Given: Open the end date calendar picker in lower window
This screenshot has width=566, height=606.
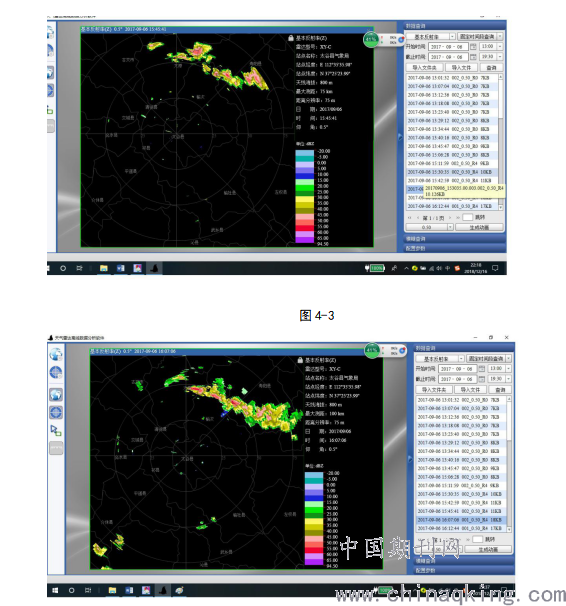Looking at the screenshot, I should tap(482, 379).
